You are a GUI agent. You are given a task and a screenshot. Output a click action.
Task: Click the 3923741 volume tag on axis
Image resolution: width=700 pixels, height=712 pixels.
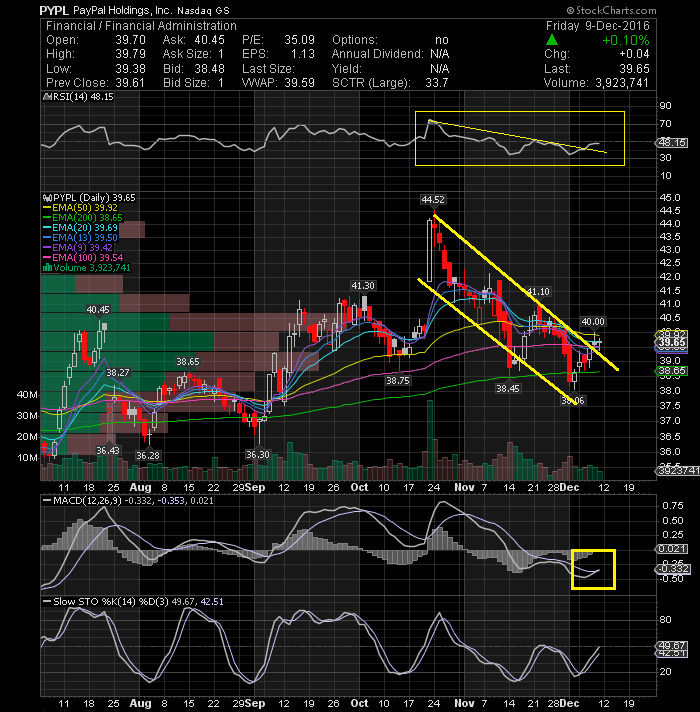pyautogui.click(x=678, y=471)
